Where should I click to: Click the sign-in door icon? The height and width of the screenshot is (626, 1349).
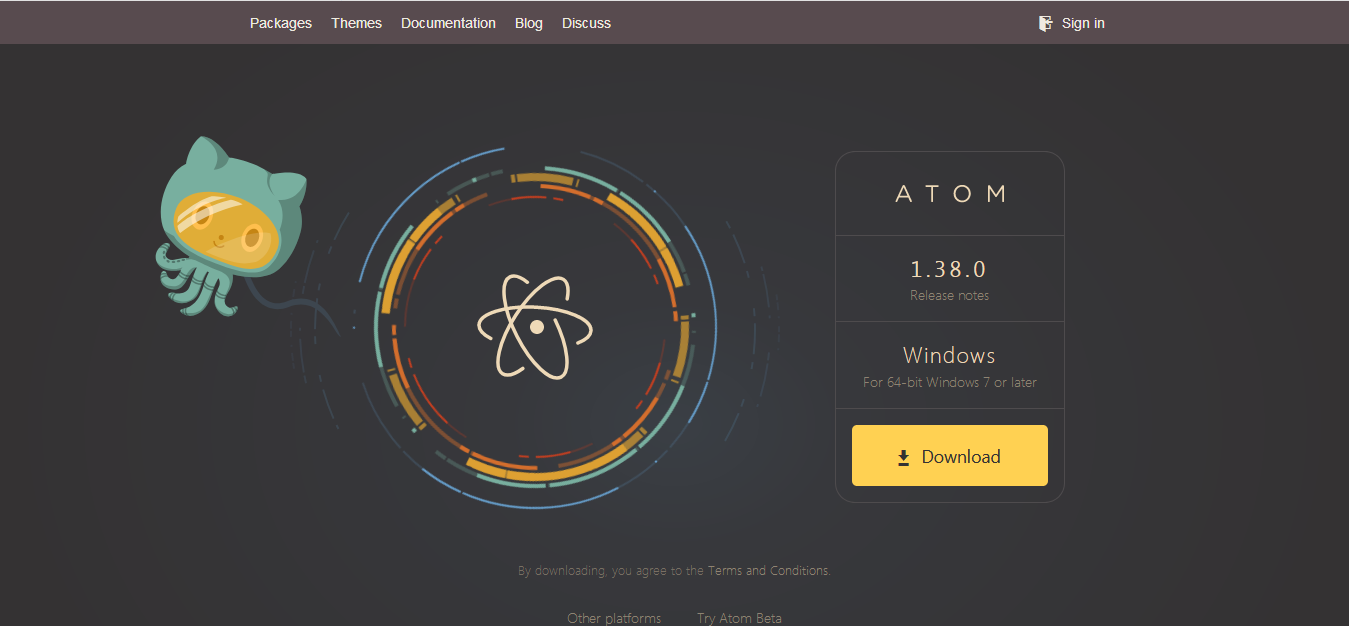pyautogui.click(x=1046, y=23)
